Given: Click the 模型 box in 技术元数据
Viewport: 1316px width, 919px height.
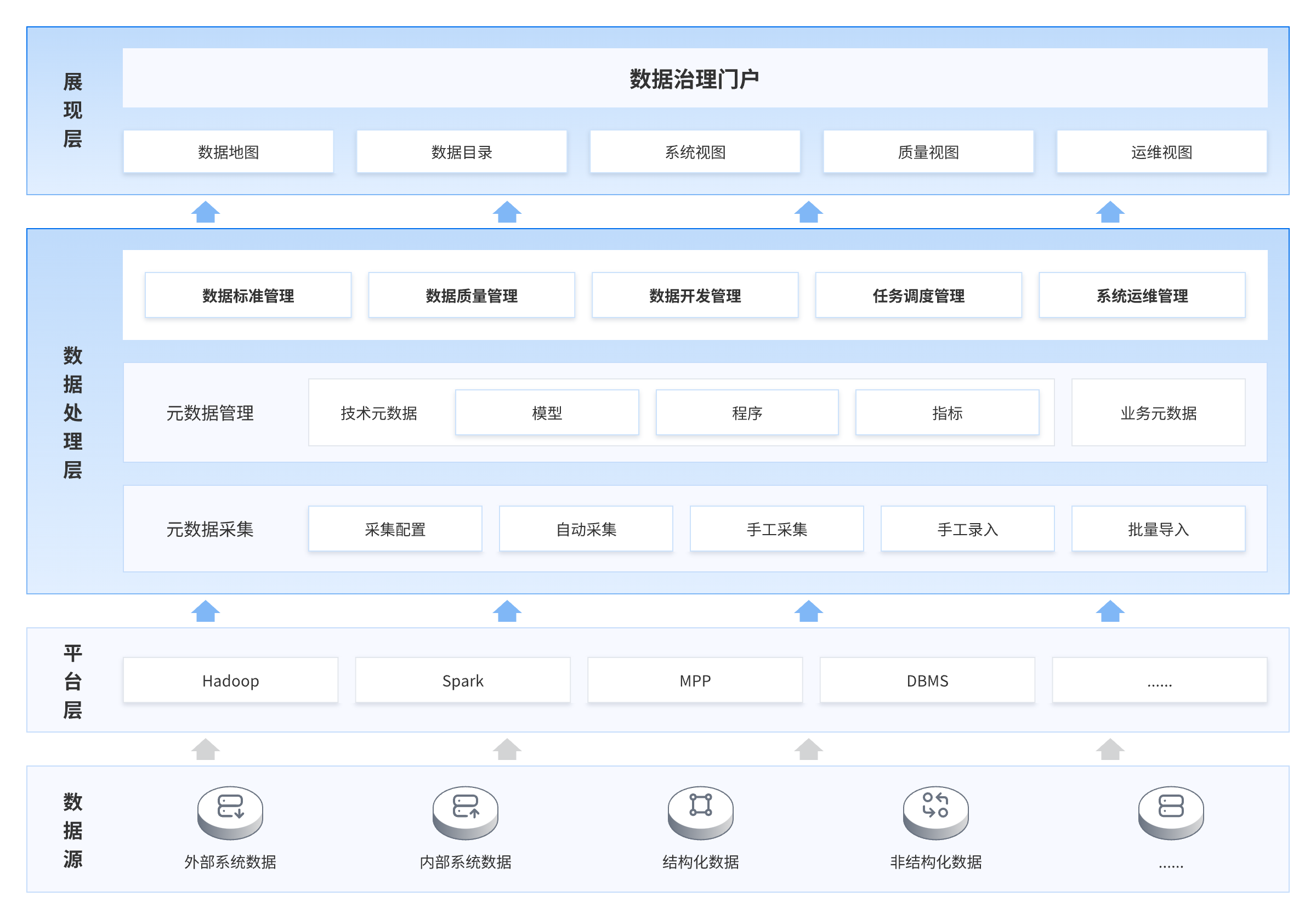Looking at the screenshot, I should (547, 413).
